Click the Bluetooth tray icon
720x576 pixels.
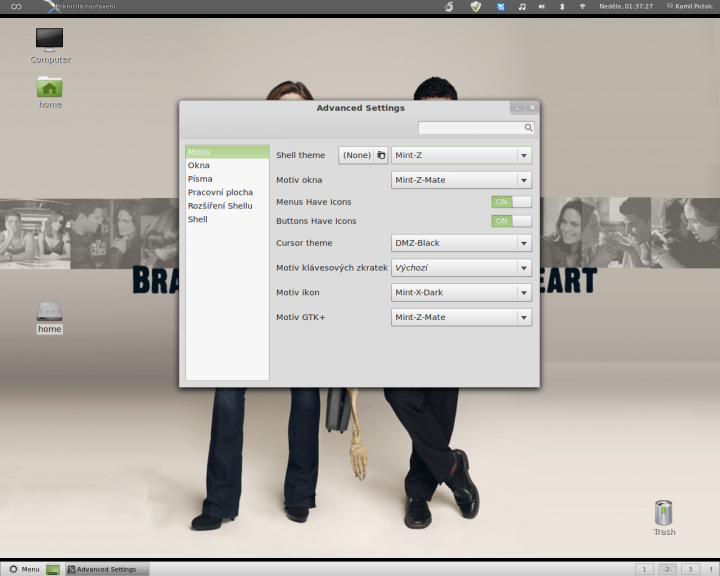(x=562, y=7)
